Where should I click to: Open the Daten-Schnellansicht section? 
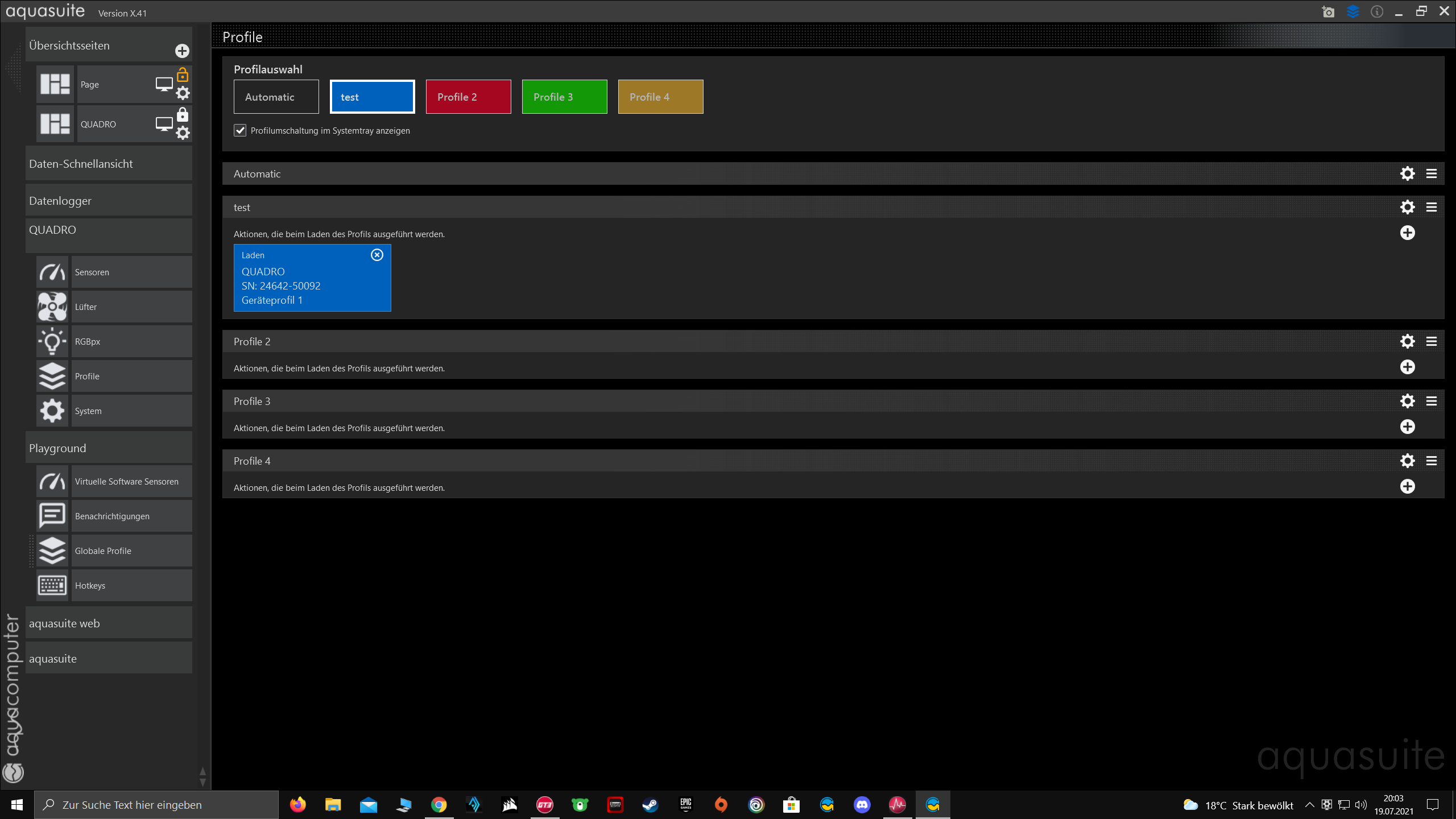point(81,164)
